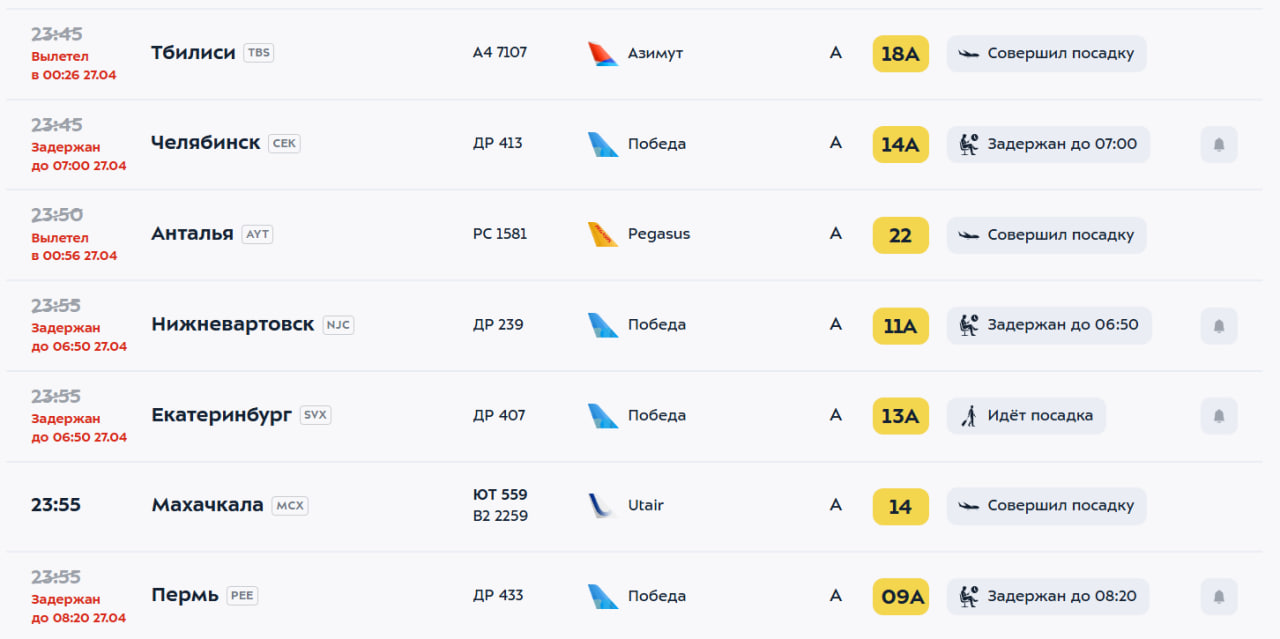Viewport: 1280px width, 639px height.
Task: Click status 'Задержан до 07:00'
Action: 1061,144
